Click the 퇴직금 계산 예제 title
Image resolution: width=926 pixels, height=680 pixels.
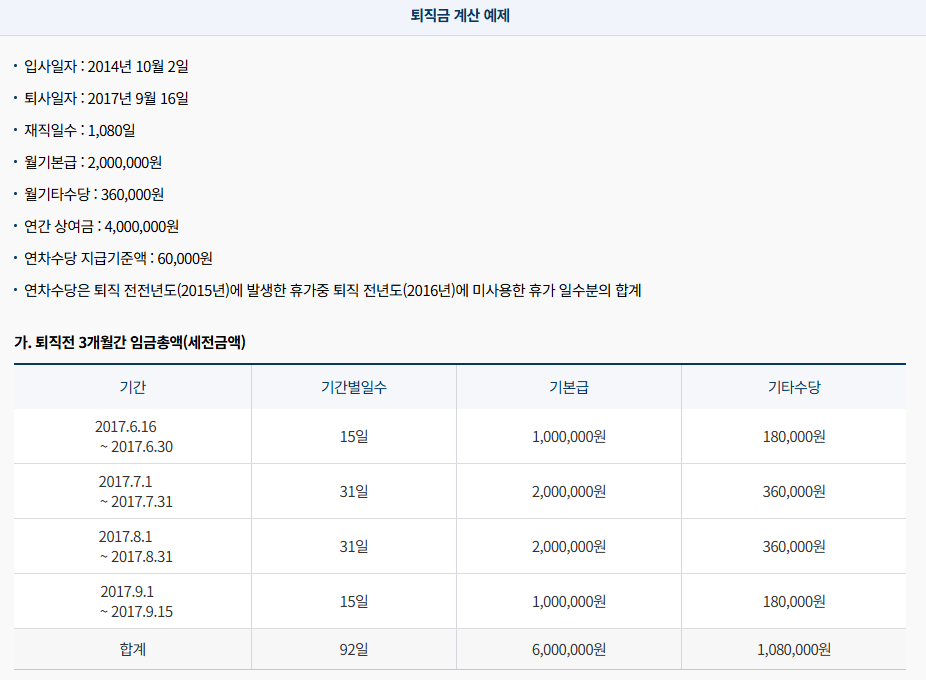click(460, 15)
